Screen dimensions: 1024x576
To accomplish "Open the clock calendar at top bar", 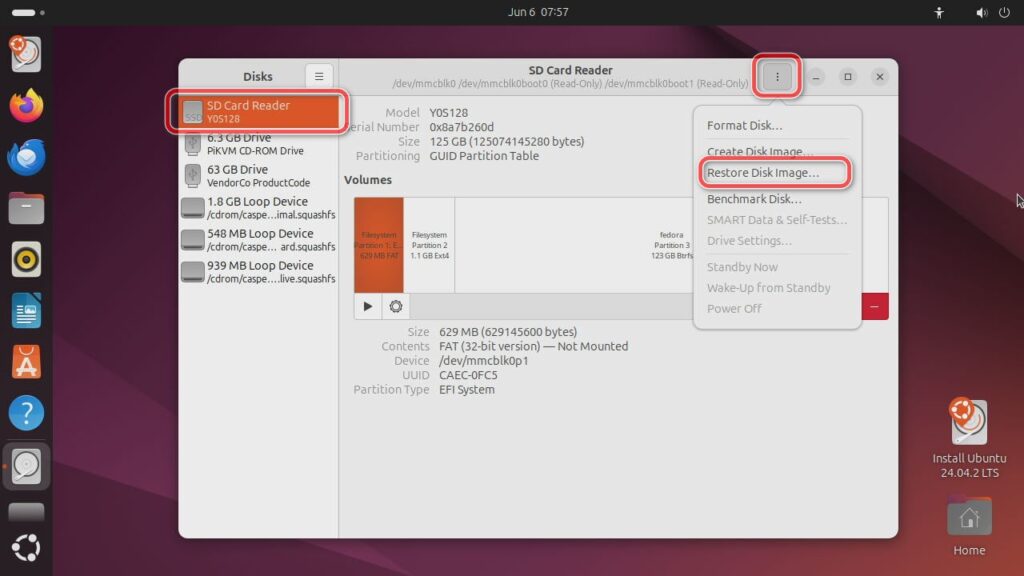I will 538,13.
